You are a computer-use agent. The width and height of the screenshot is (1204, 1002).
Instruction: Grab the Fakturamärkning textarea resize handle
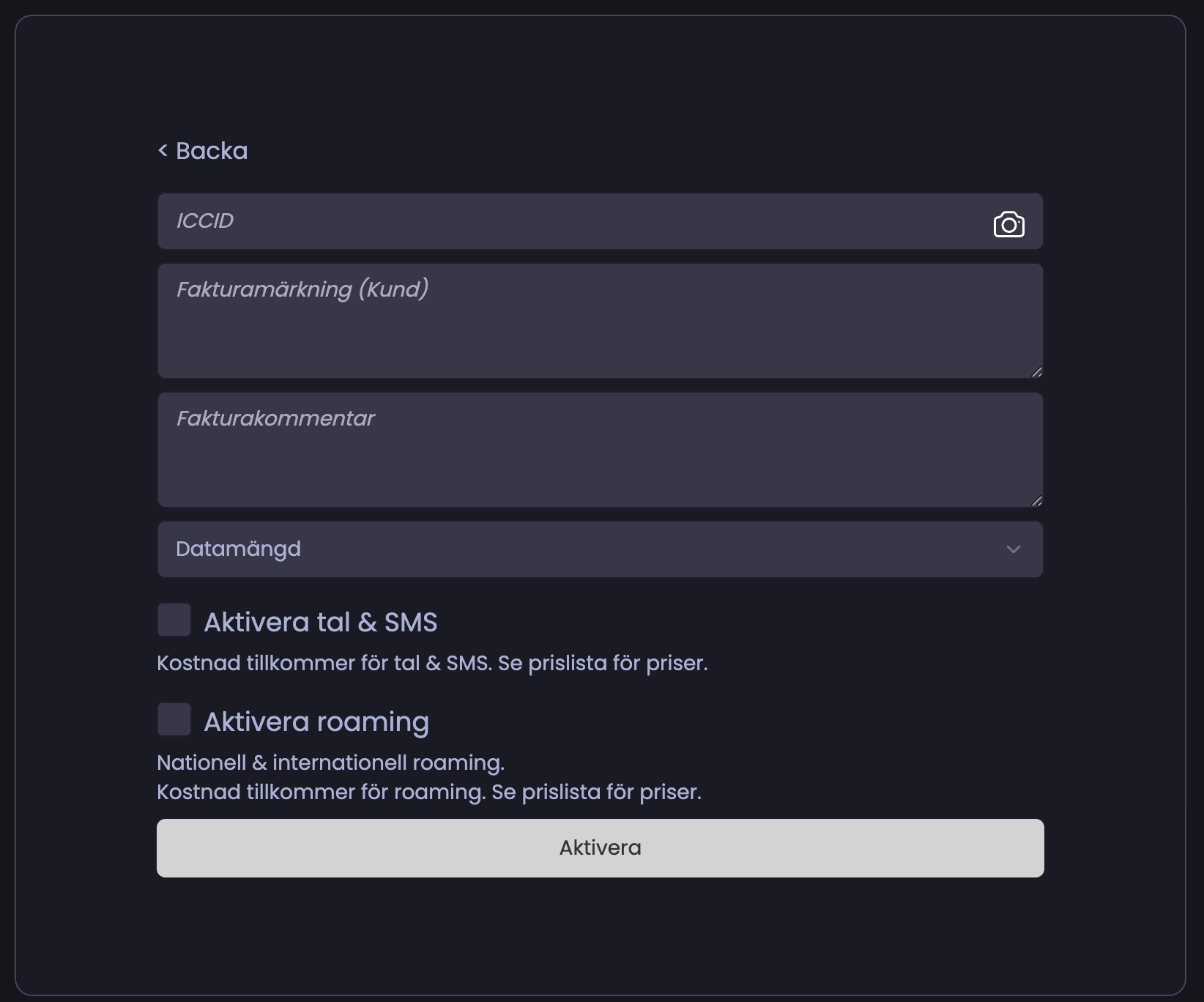click(x=1036, y=372)
